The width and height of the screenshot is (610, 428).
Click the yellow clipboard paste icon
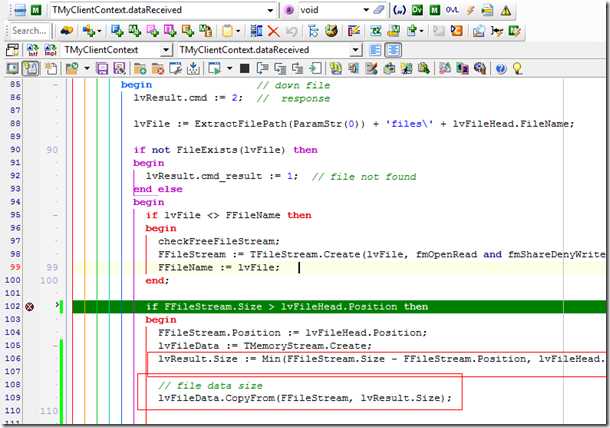[x=228, y=31]
